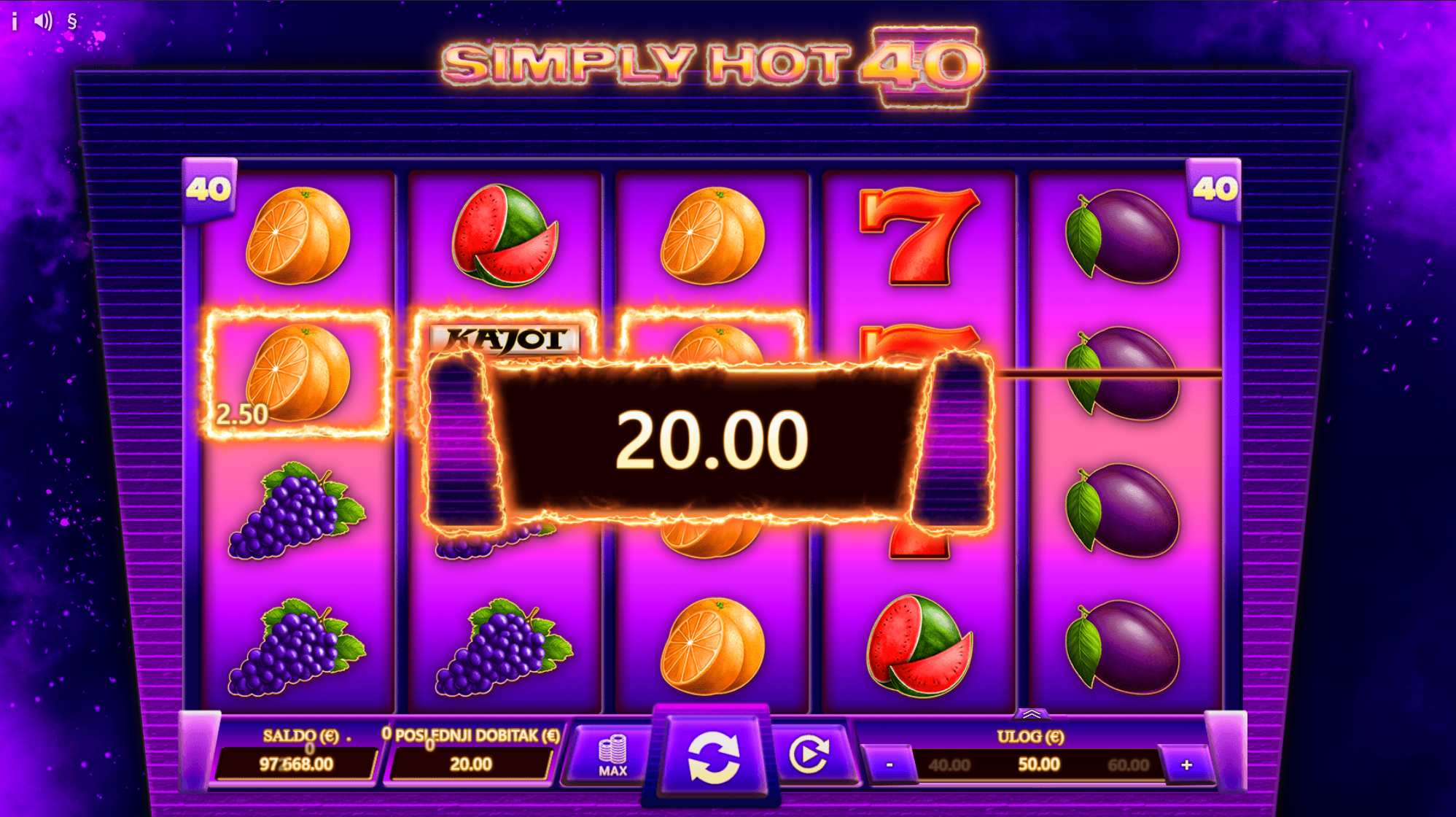
Task: Open the info icon at top left
Action: [x=15, y=21]
